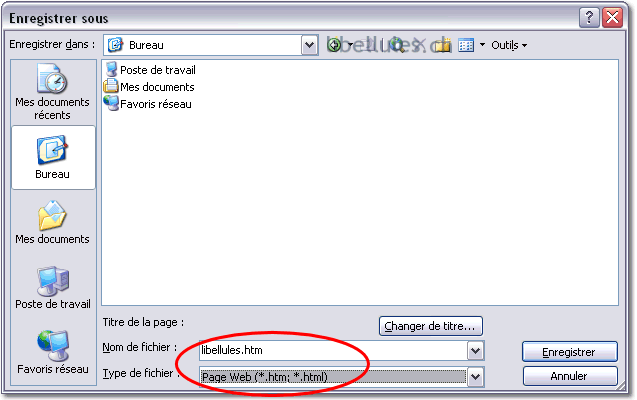Select Poste de travail in the file list
Image resolution: width=637 pixels, height=400 pixels.
pyautogui.click(x=150, y=70)
